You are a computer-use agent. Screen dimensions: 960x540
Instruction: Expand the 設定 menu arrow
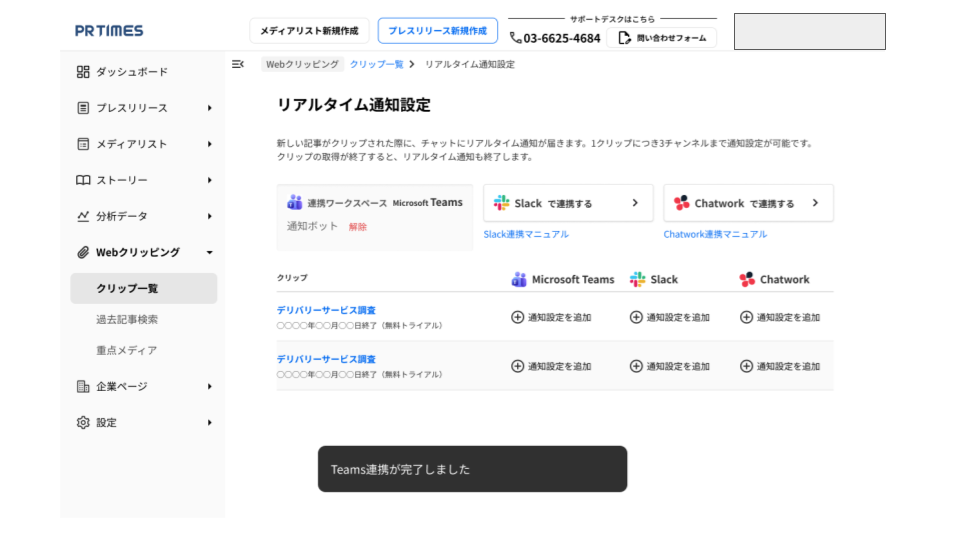(x=209, y=422)
